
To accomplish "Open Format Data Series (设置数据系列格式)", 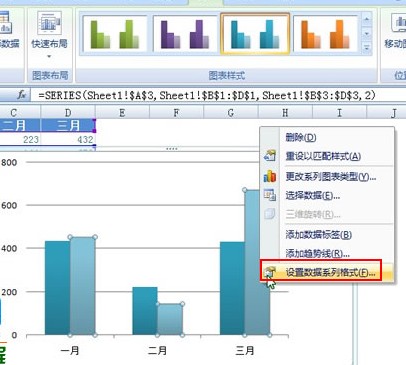I will point(331,273).
